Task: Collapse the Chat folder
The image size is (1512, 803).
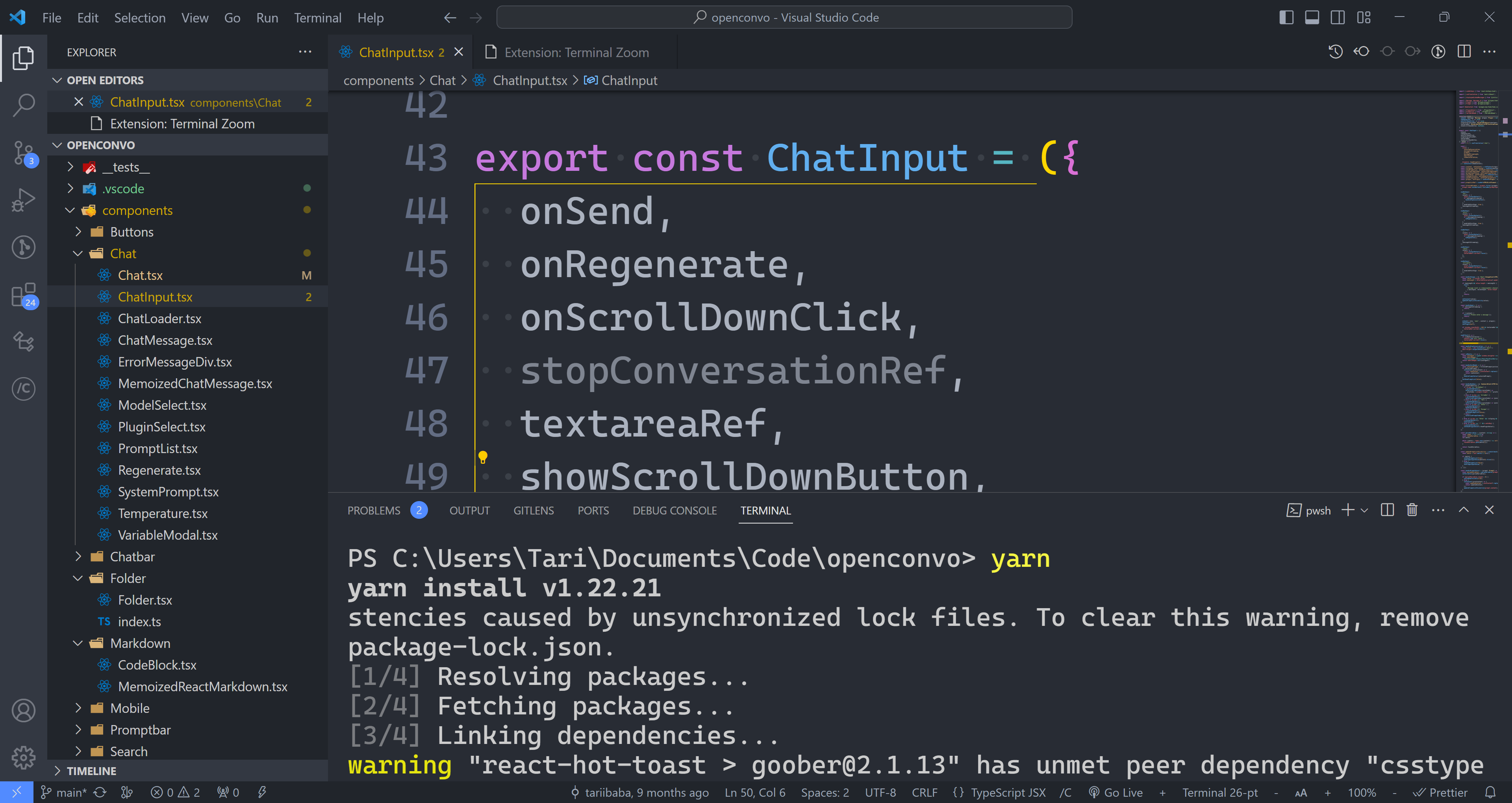Action: (x=78, y=253)
